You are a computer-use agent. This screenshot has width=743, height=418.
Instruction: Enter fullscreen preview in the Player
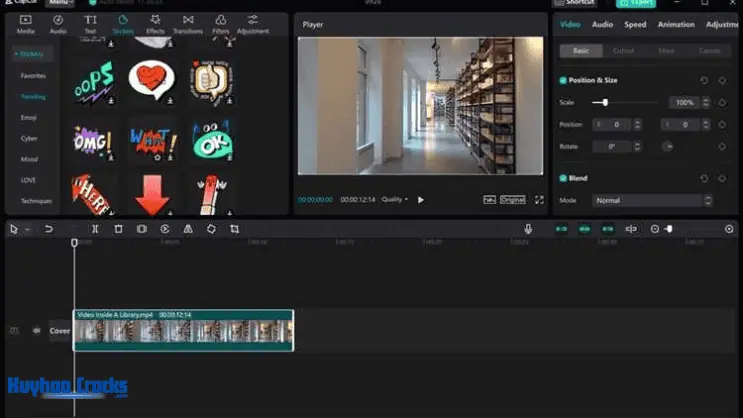click(x=539, y=200)
